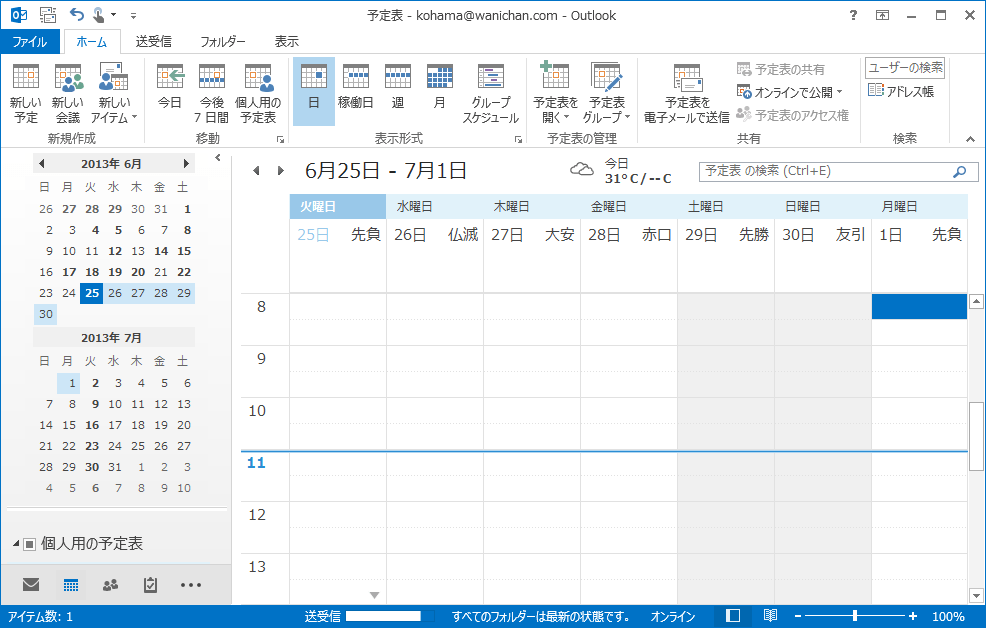Open the personal calendar (個人用の予定表) ribbon button
Image resolution: width=986 pixels, height=628 pixels.
[258, 93]
